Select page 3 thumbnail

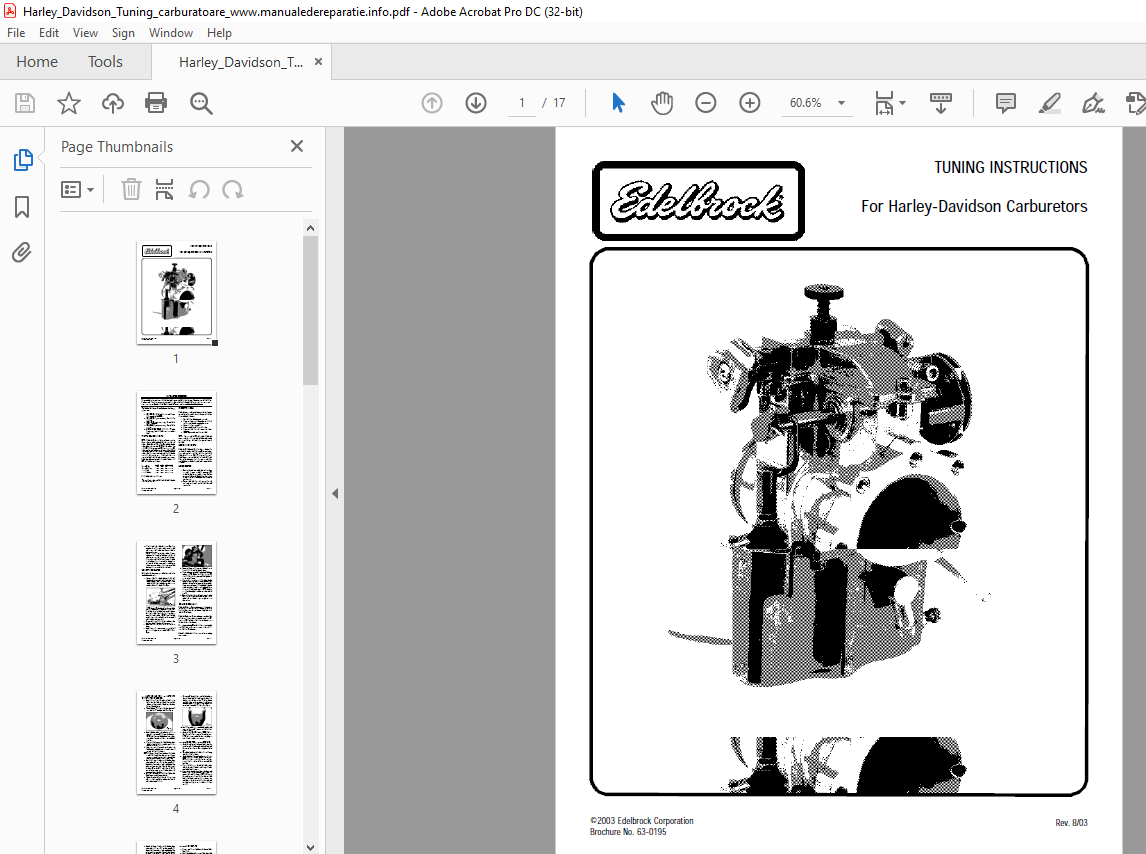point(176,593)
